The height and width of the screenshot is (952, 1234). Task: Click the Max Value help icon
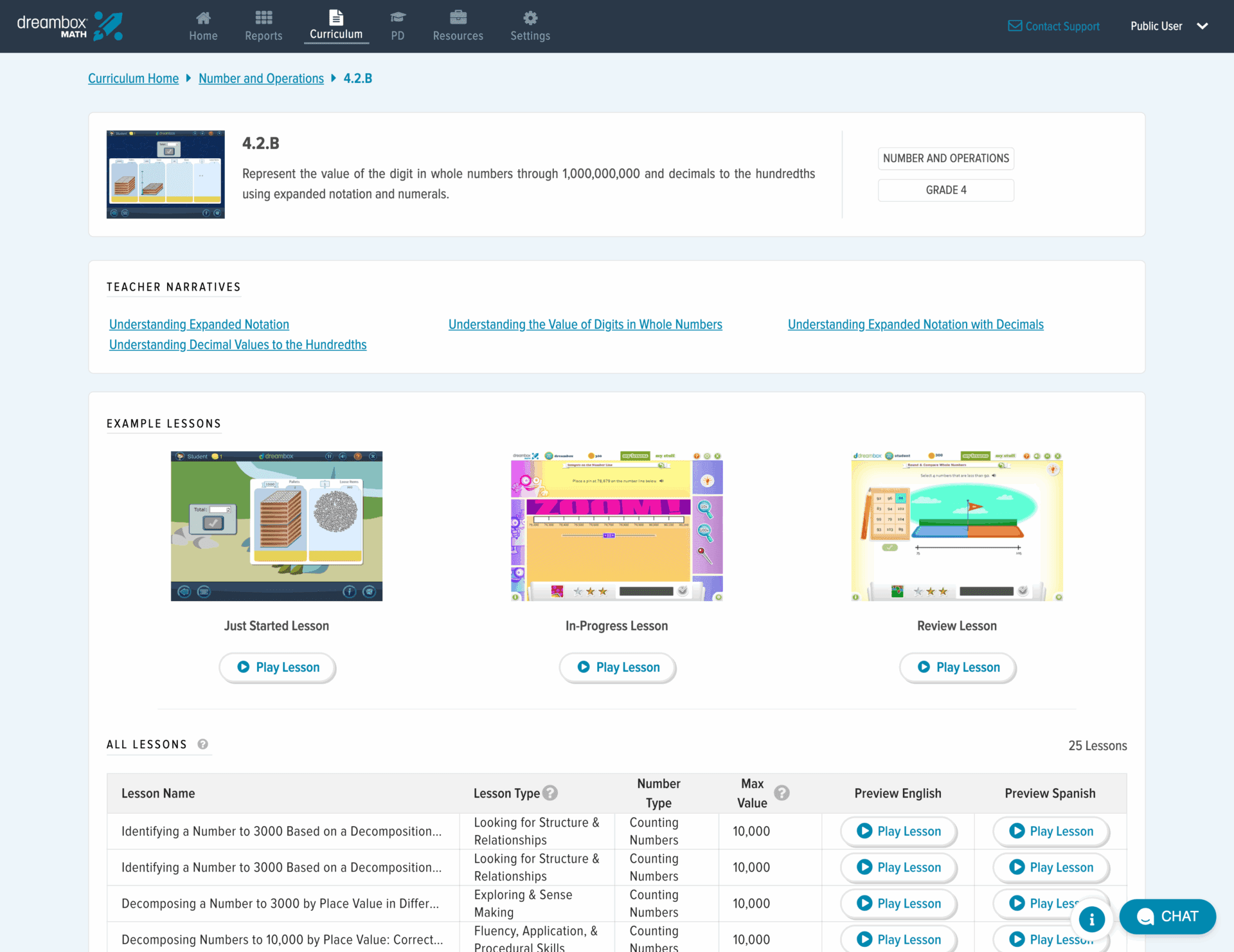tap(782, 793)
